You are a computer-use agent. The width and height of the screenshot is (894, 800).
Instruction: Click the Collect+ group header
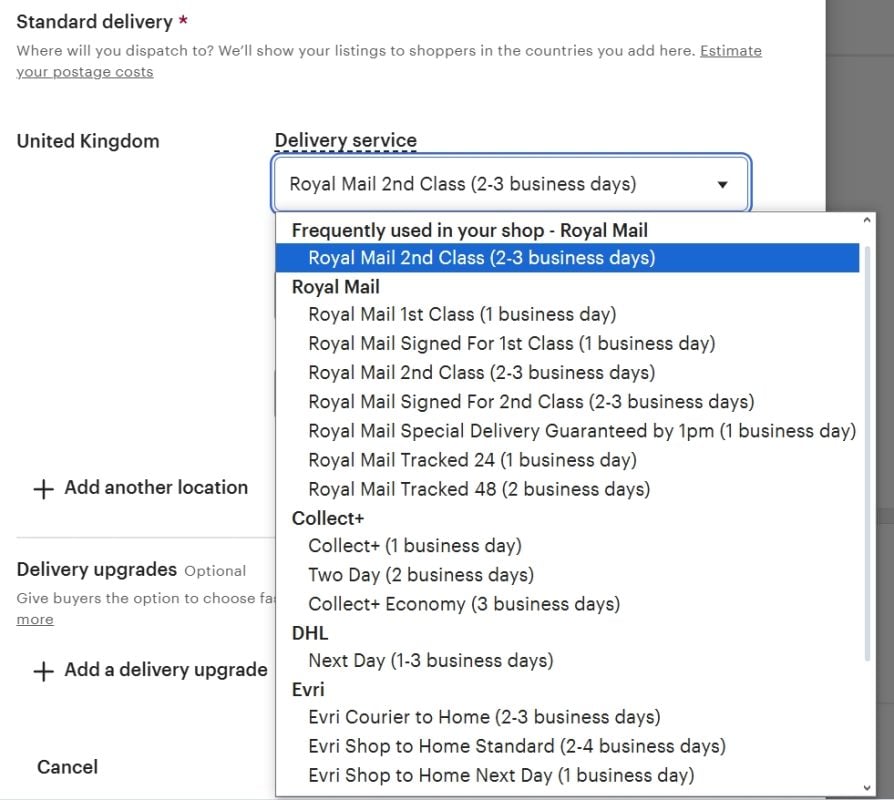[x=327, y=518]
